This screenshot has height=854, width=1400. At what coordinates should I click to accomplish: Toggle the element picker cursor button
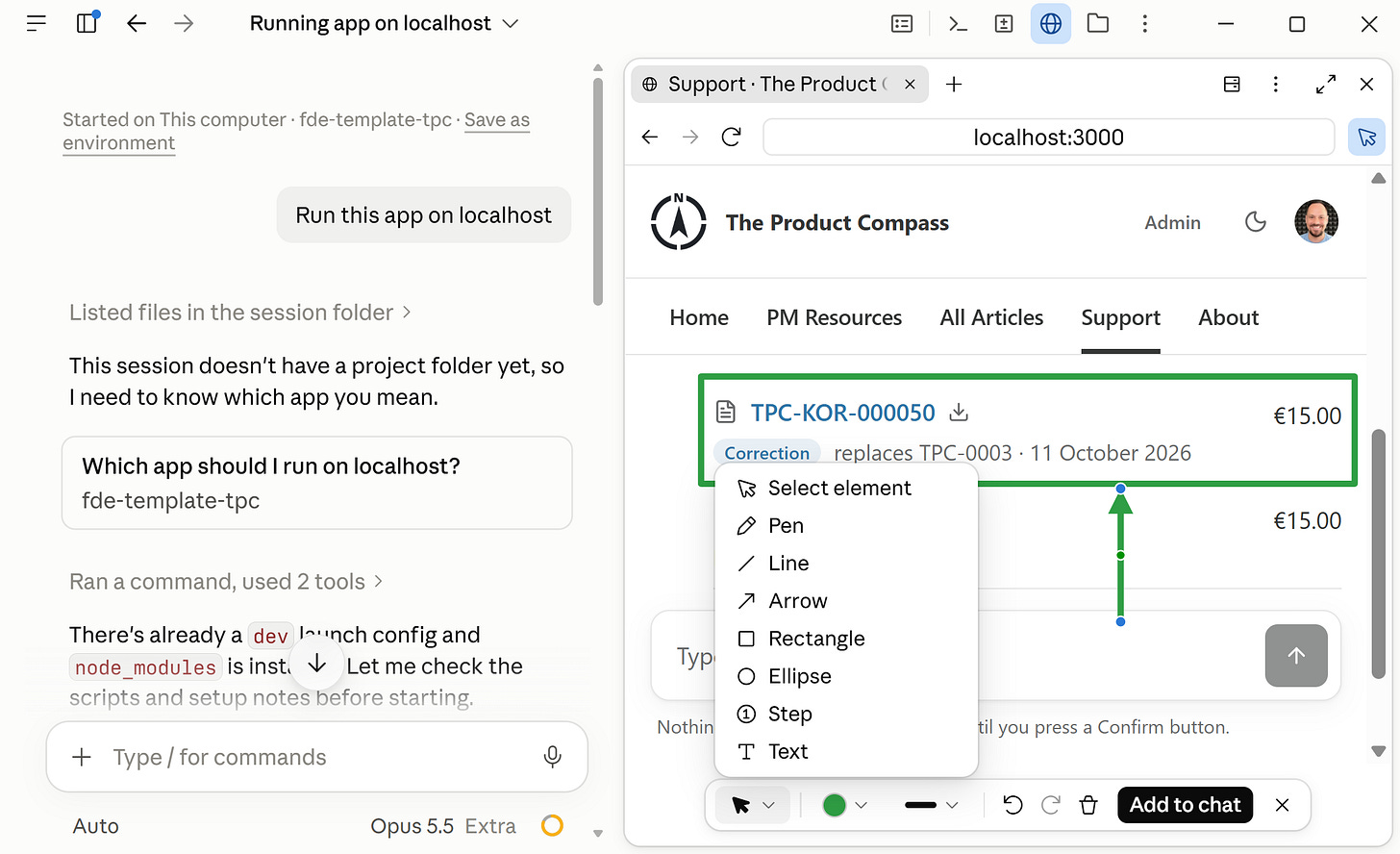tap(1367, 138)
